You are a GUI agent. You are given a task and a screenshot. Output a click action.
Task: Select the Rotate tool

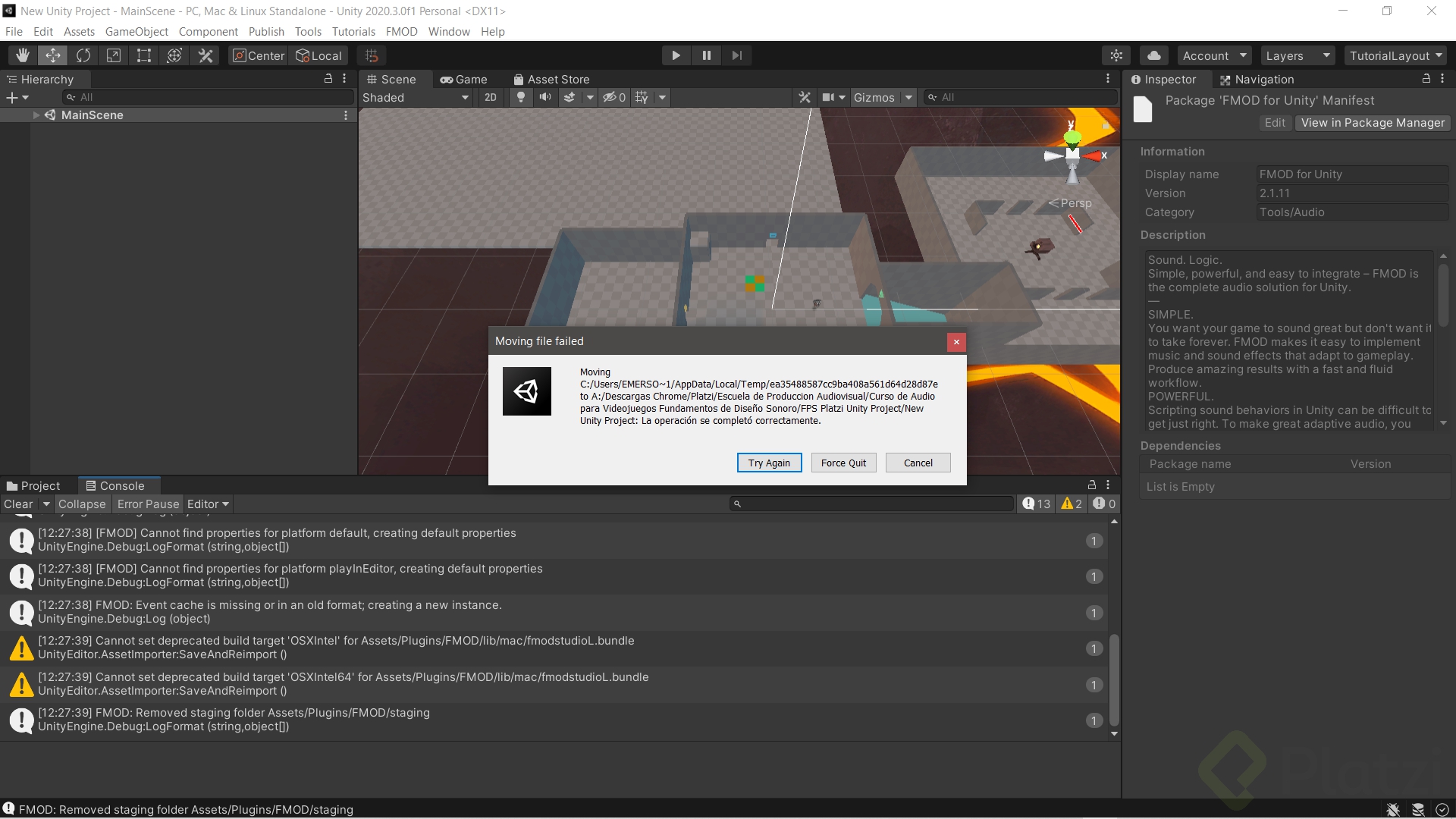coord(83,55)
